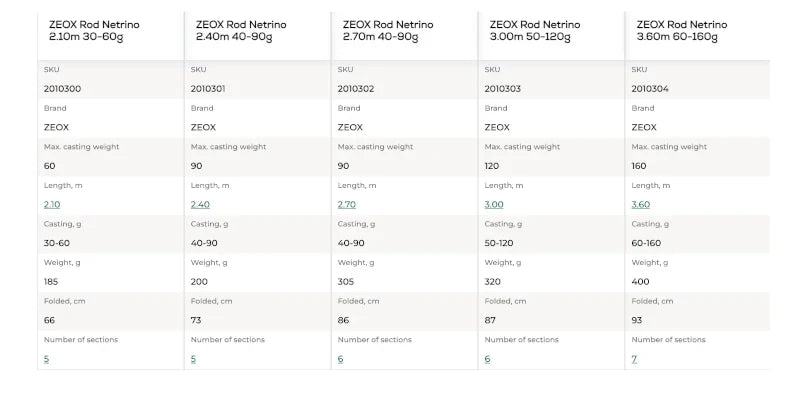The image size is (800, 400).
Task: Click folded length value 73
Action: point(196,320)
